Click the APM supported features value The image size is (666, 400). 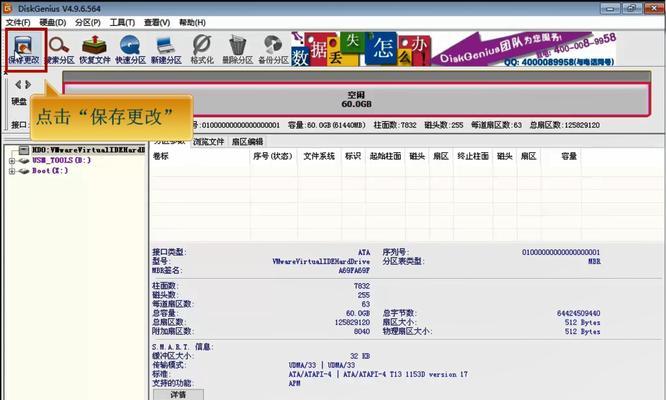point(295,383)
